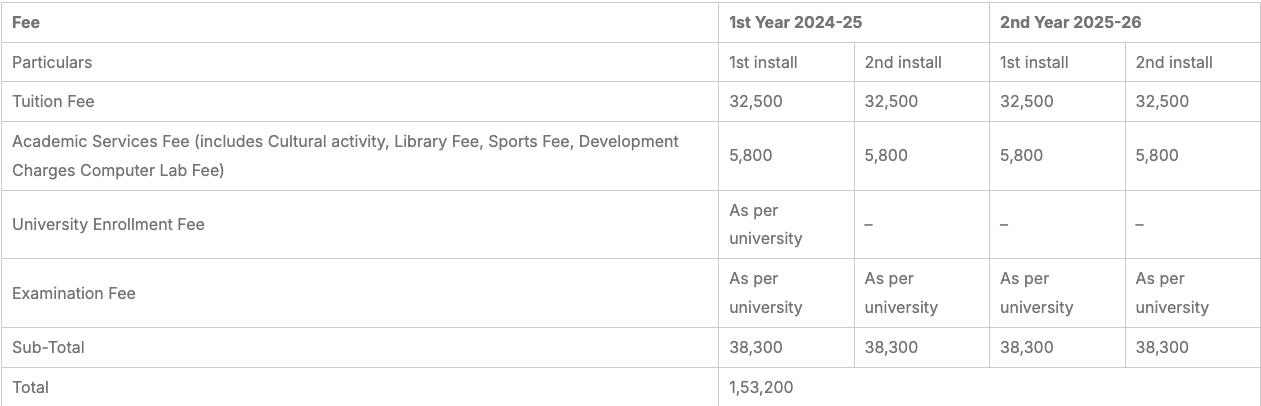Select the "University Enrollment Fee" row label

(x=108, y=224)
